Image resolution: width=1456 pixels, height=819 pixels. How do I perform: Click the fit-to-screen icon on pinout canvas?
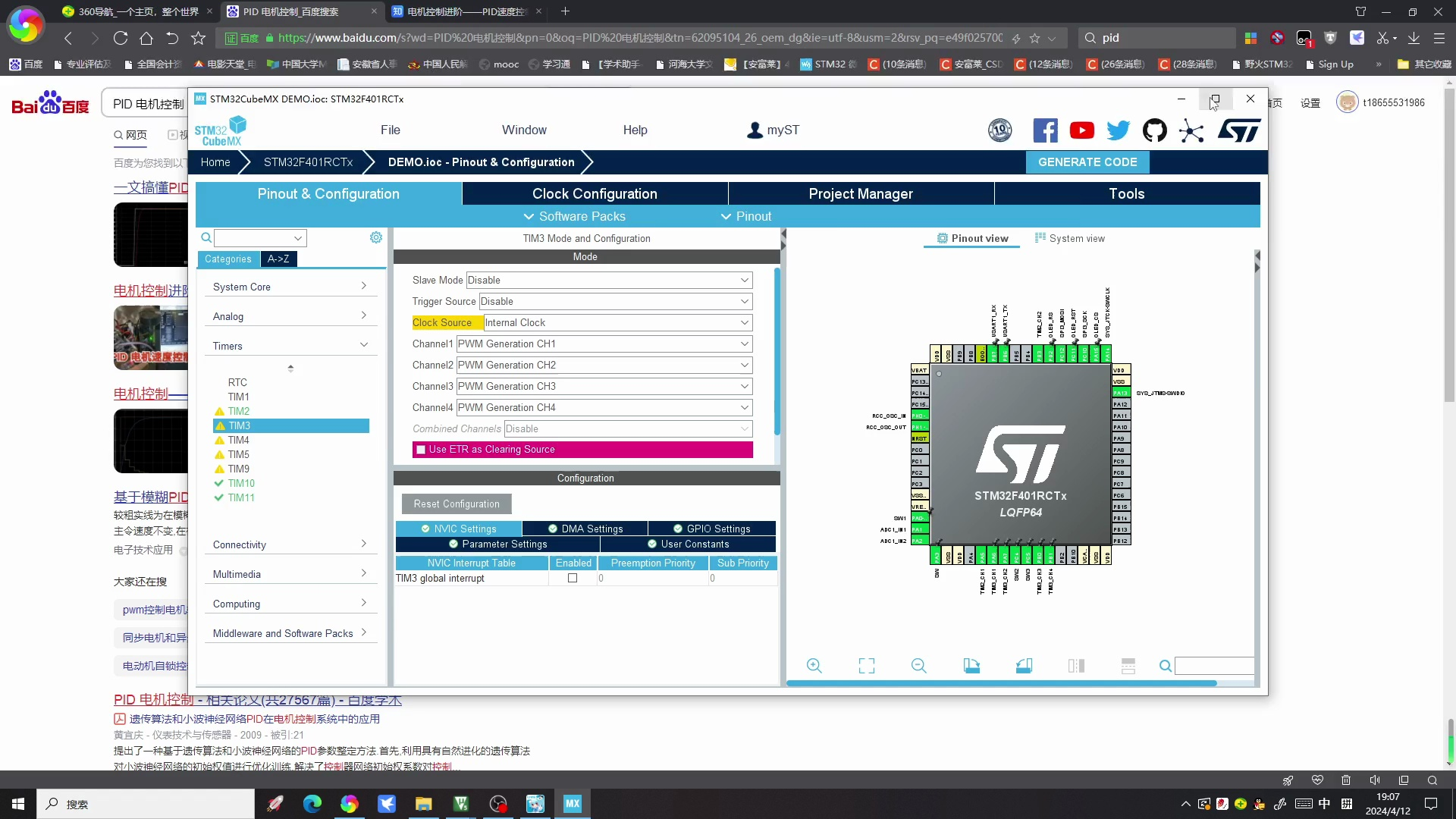pos(866,666)
